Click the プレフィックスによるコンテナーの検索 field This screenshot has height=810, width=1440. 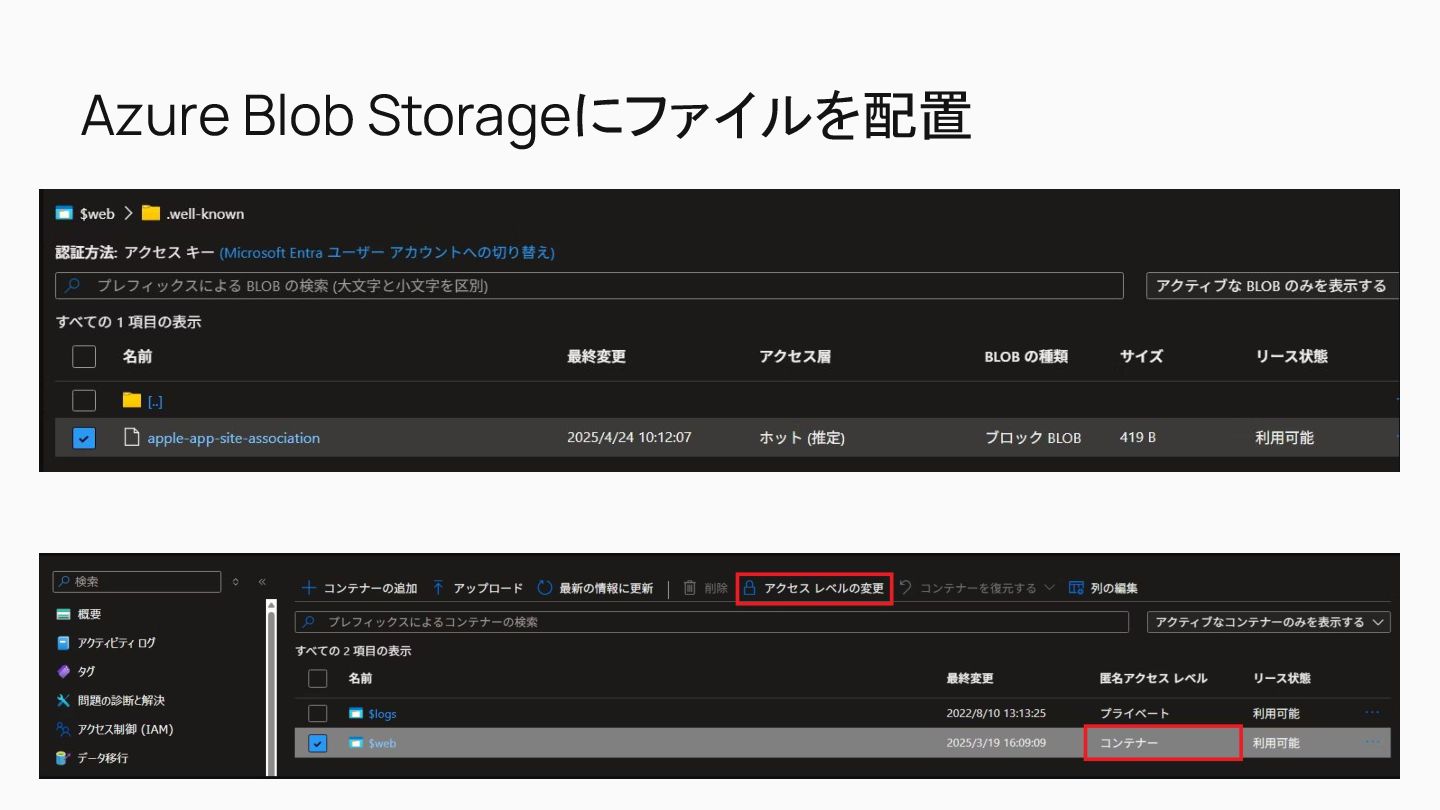pyautogui.click(x=712, y=622)
